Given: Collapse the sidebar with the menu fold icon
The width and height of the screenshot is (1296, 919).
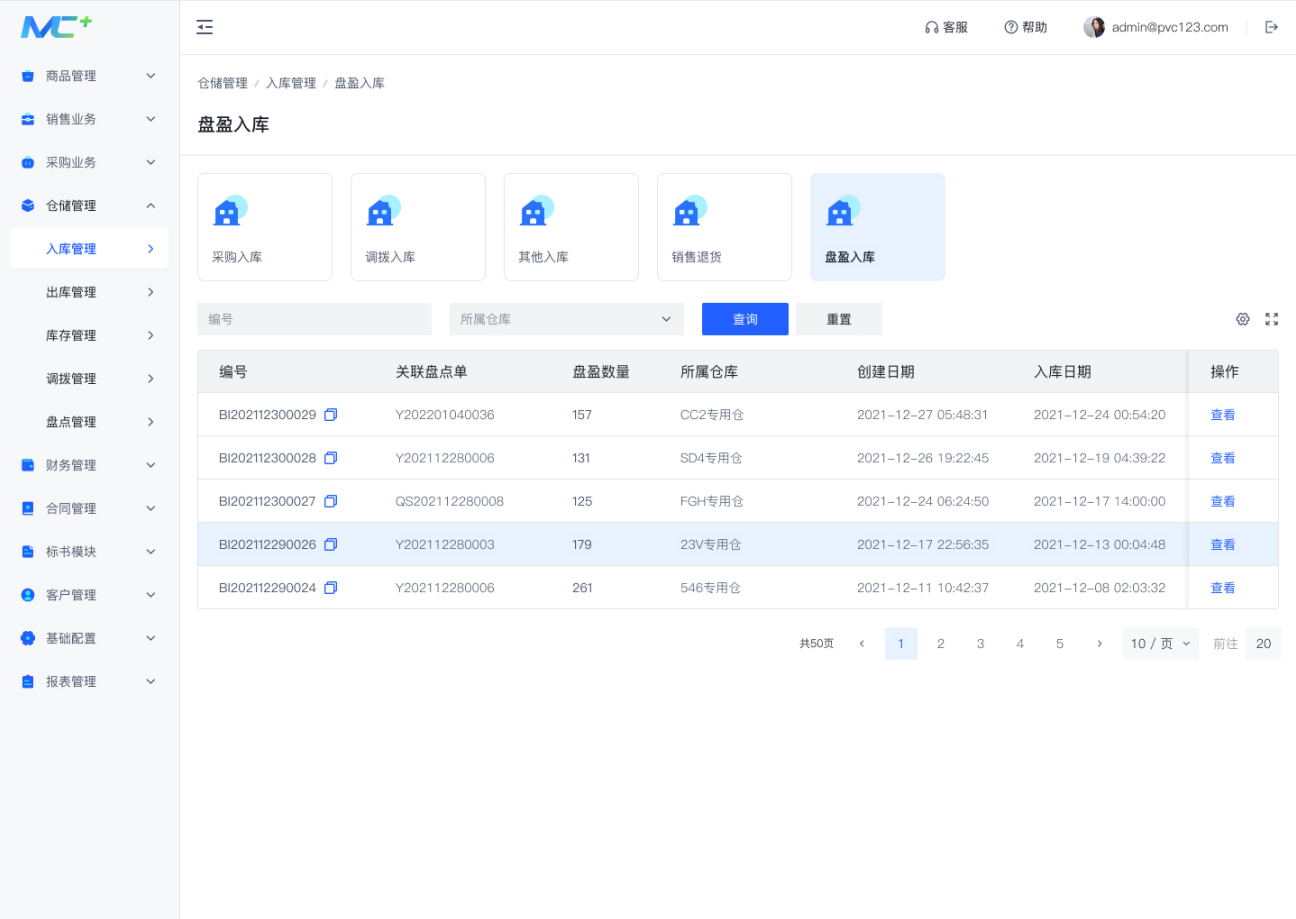Looking at the screenshot, I should 205,27.
